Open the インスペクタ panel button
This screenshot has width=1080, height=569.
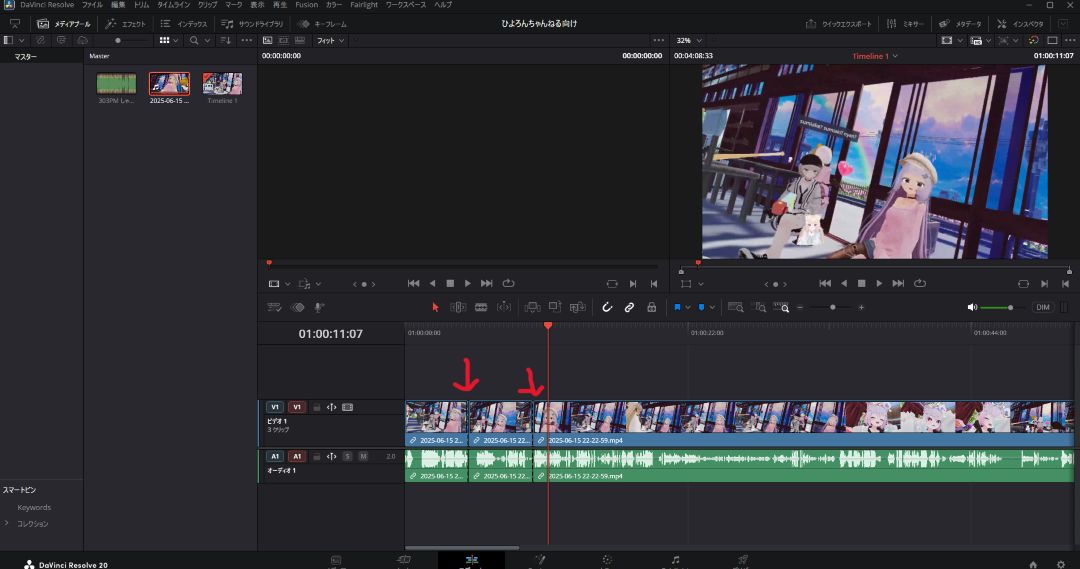coord(1021,23)
